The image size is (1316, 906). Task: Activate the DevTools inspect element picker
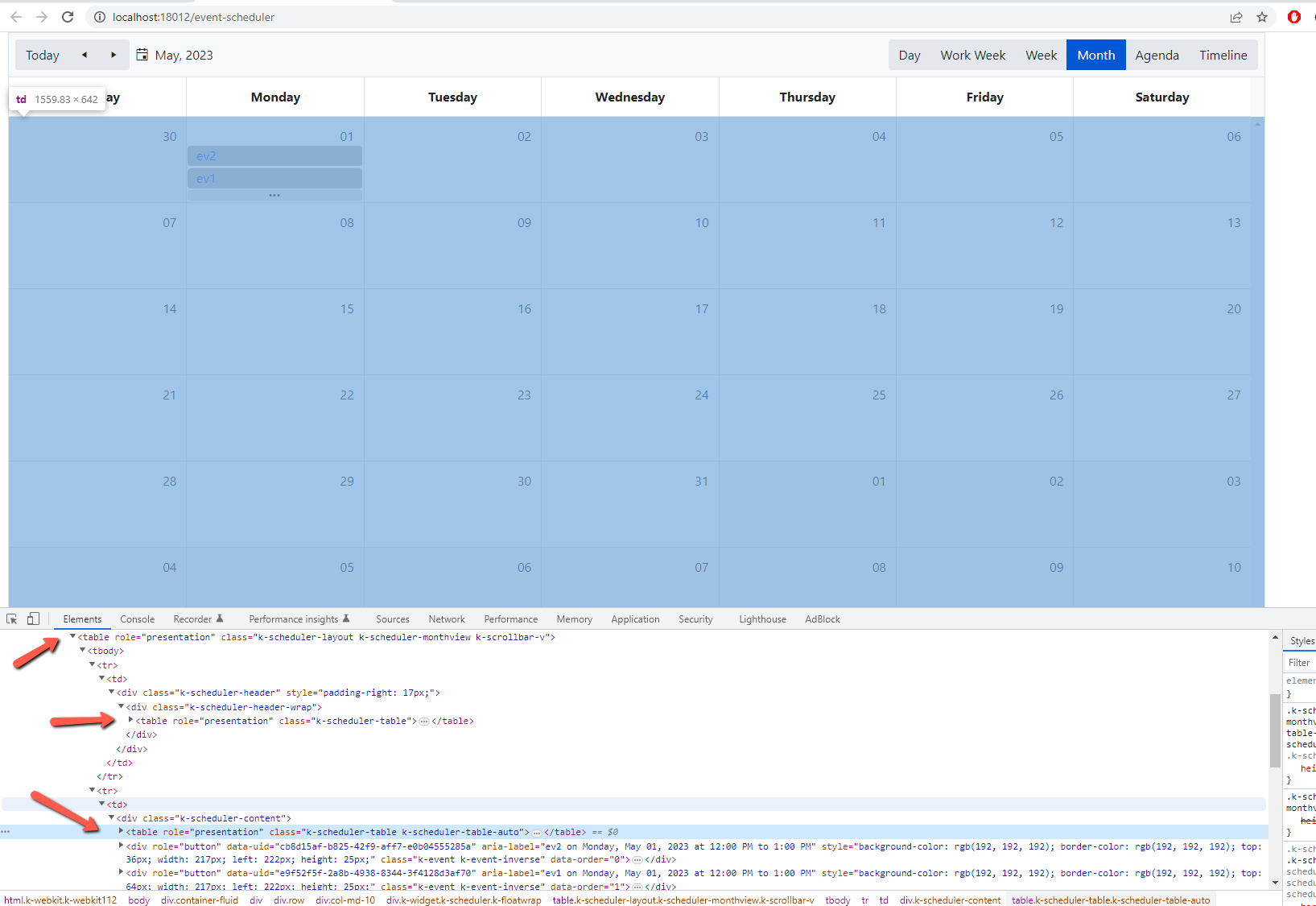(x=12, y=619)
